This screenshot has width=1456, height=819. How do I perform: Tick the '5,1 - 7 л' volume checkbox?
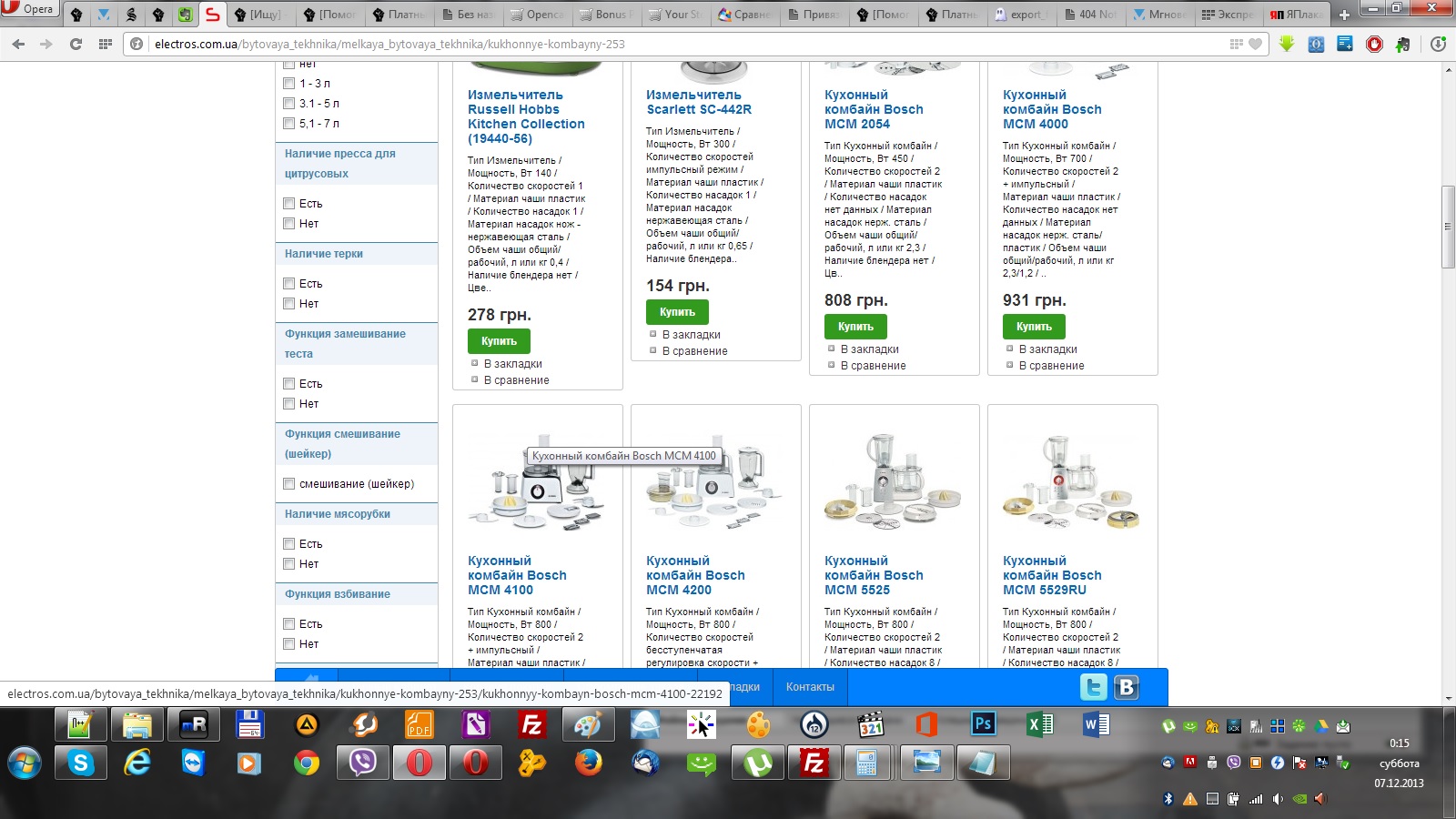tap(289, 124)
